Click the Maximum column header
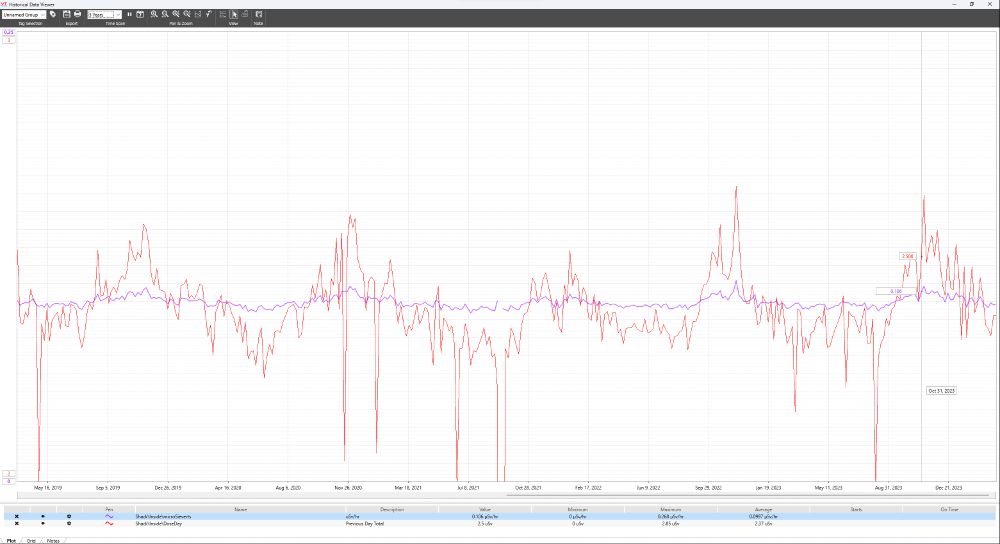Screen dimensions: 1000x544 click(671, 510)
